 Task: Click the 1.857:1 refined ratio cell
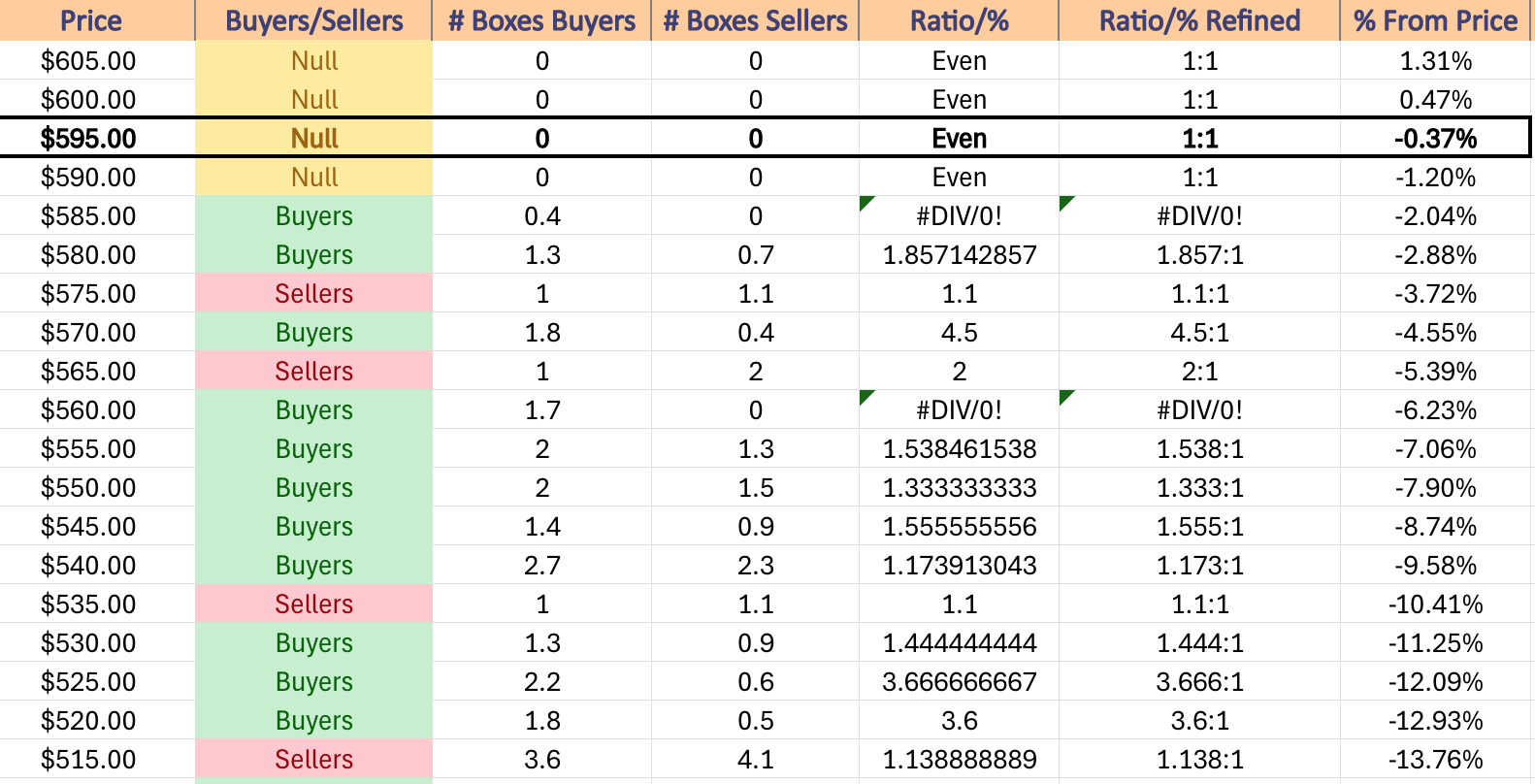1199,254
